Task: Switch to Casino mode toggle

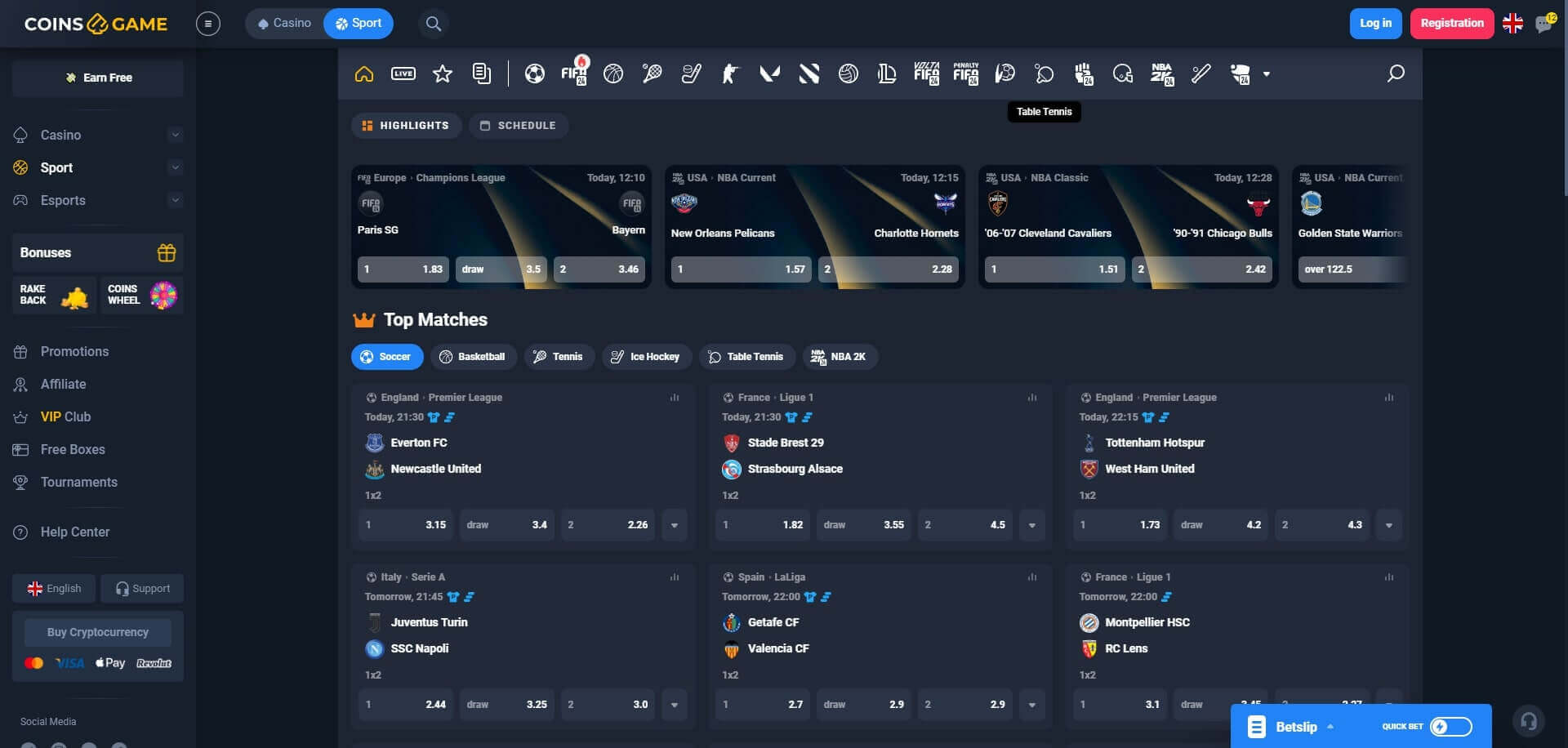Action: point(284,24)
